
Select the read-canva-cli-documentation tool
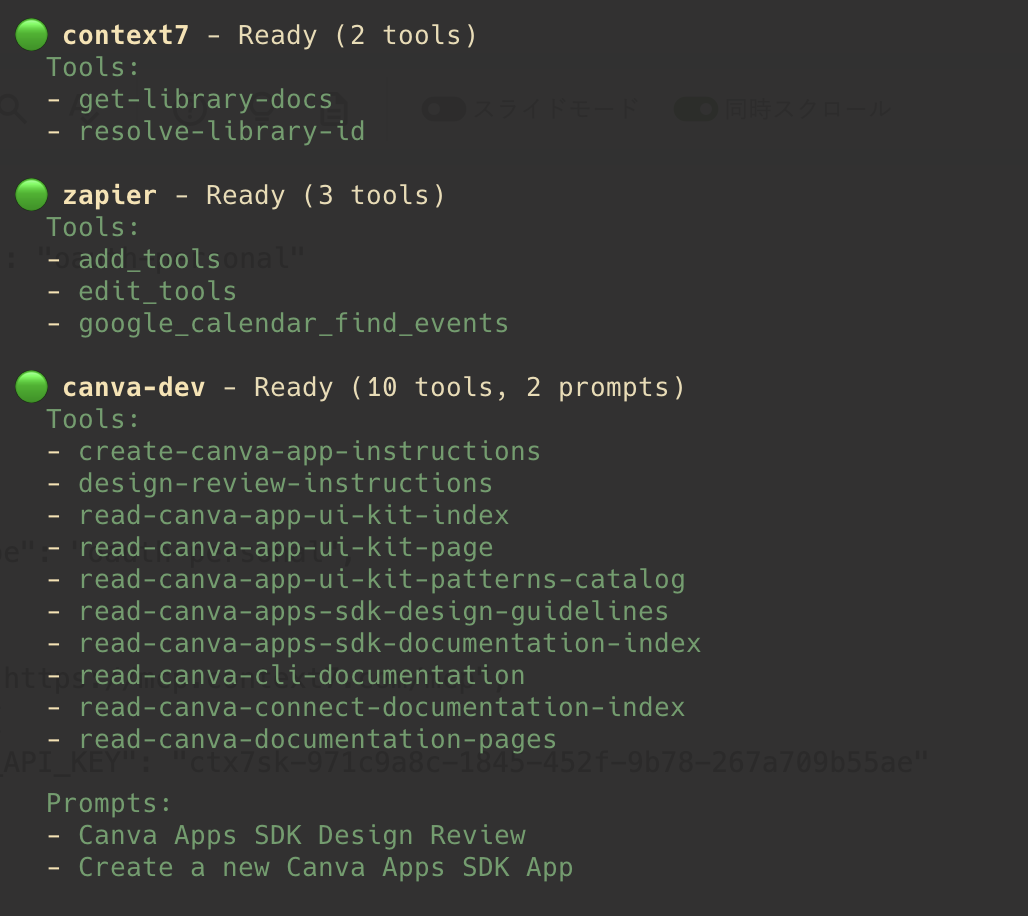(301, 676)
